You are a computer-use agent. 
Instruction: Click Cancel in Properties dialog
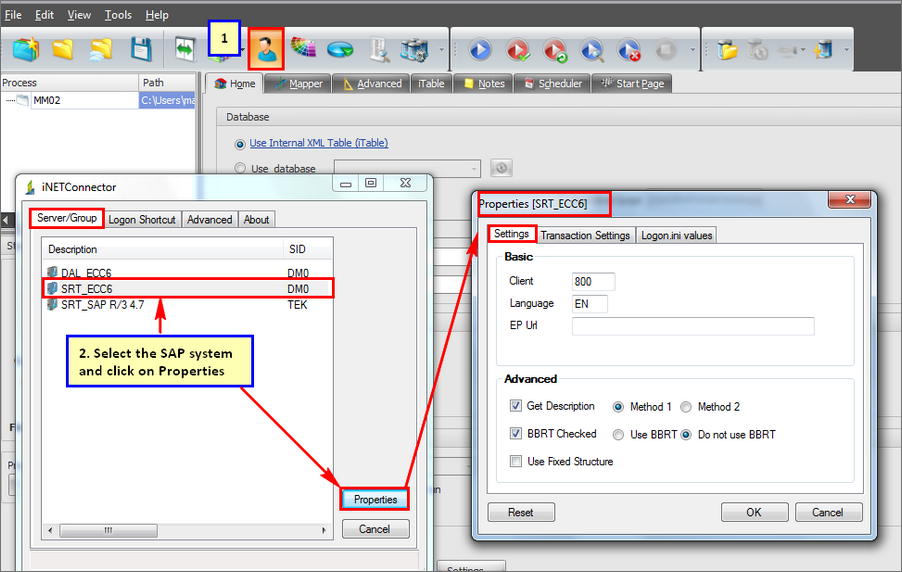[x=828, y=512]
